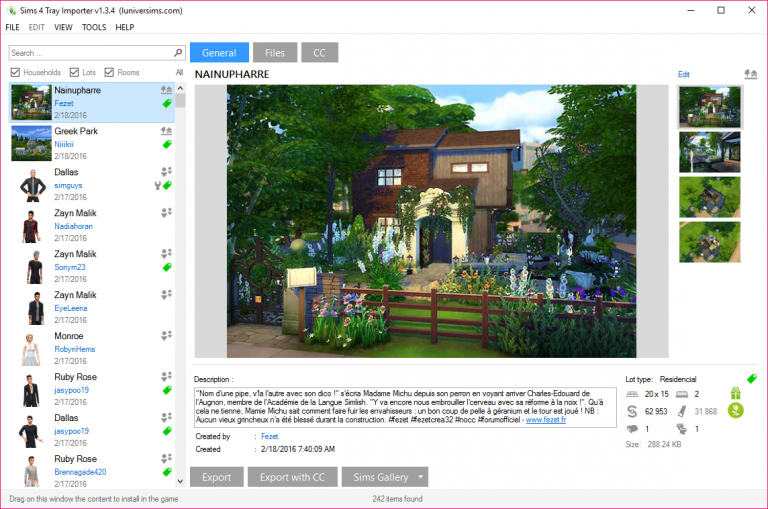The image size is (768, 509).
Task: Click the green tag beside Lot type
Action: point(752,378)
